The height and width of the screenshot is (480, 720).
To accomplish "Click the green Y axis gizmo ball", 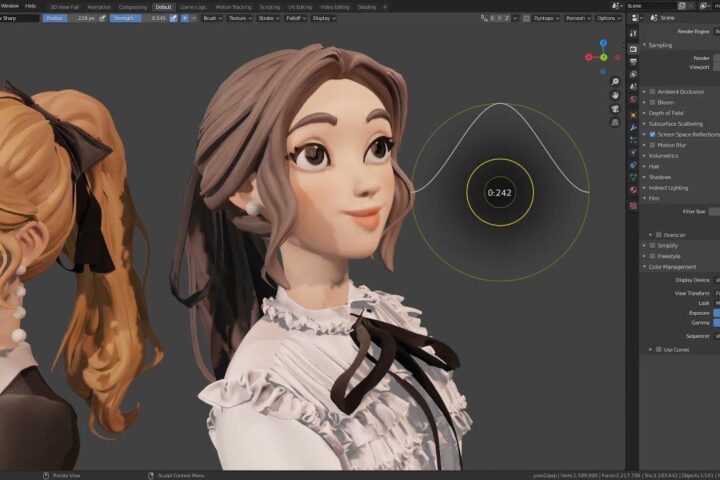I will tap(604, 57).
